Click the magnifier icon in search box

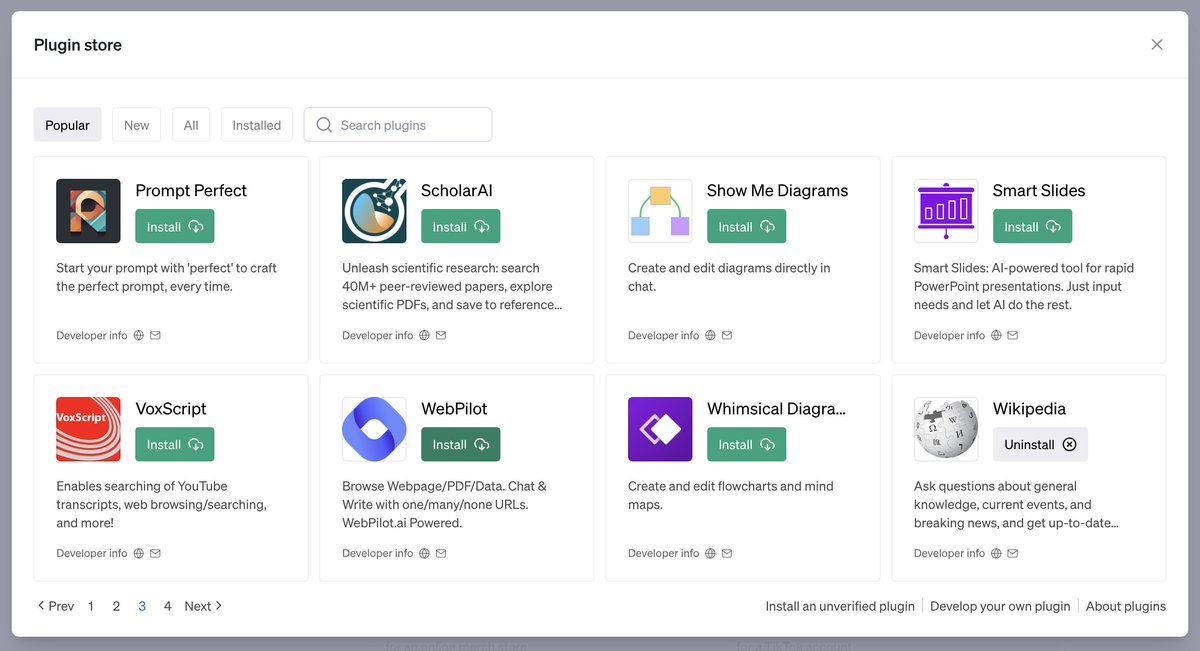click(x=324, y=125)
